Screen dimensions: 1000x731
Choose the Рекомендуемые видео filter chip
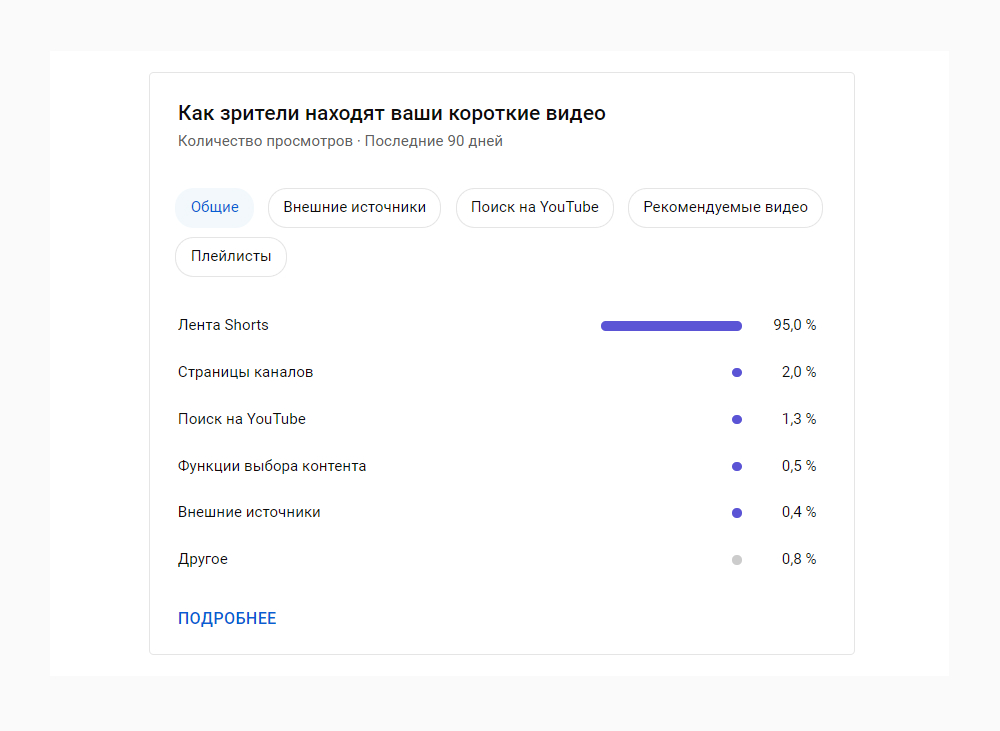pyautogui.click(x=725, y=208)
